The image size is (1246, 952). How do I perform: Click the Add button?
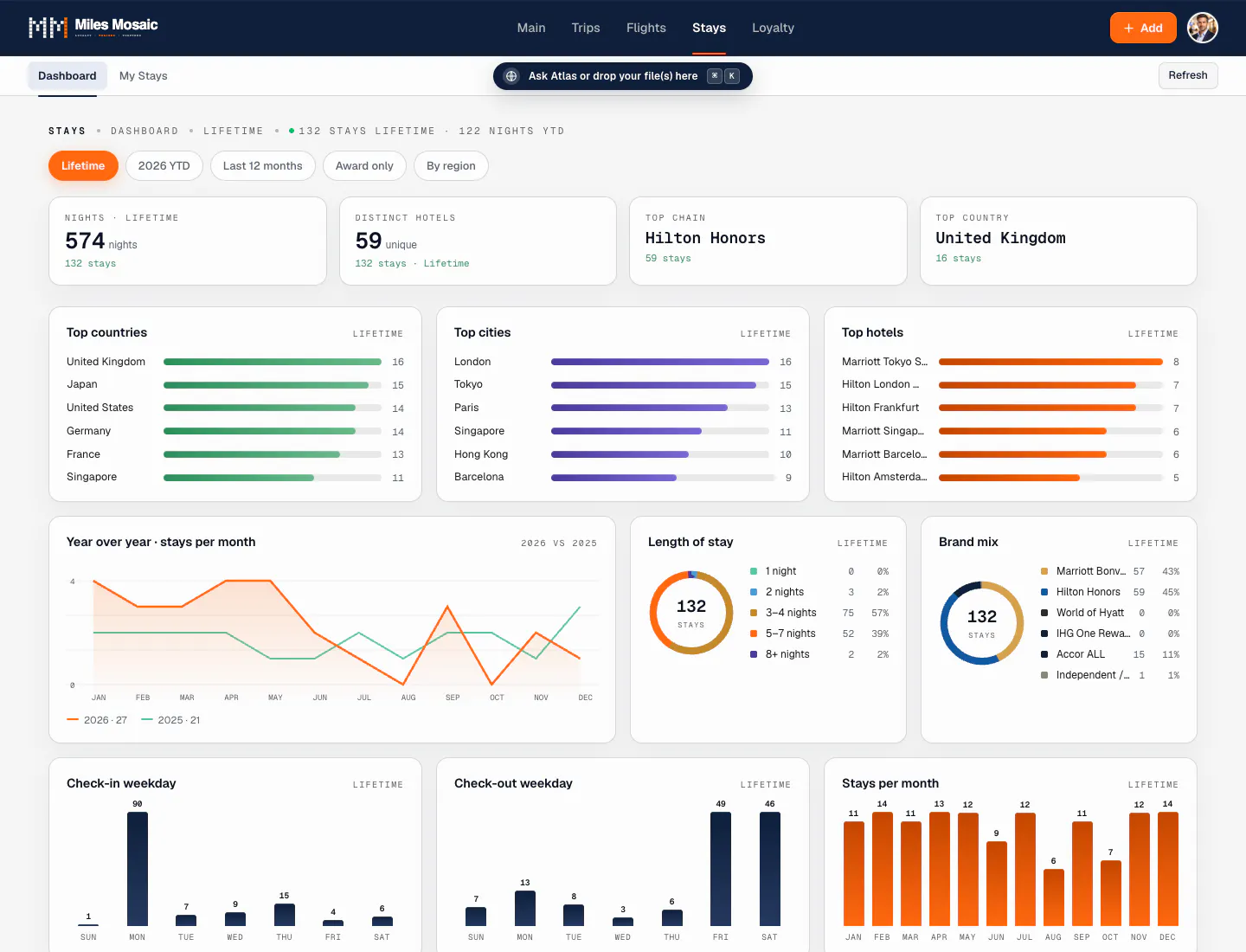pyautogui.click(x=1143, y=28)
